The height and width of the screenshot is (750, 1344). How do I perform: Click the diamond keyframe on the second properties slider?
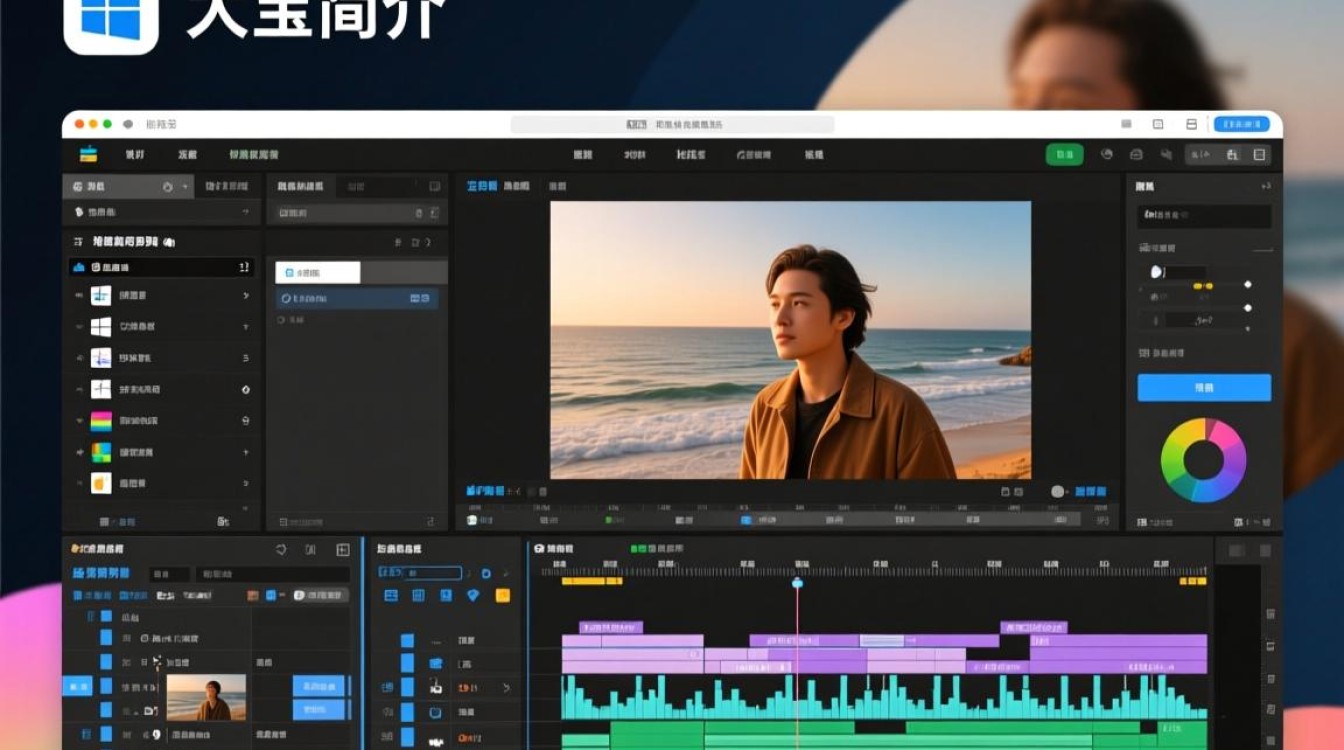[x=1247, y=308]
